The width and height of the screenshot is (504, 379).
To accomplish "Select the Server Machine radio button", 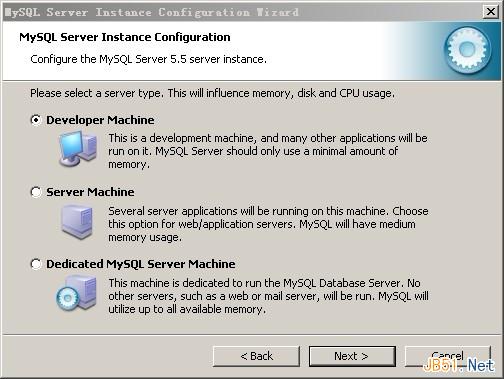I will (36, 192).
